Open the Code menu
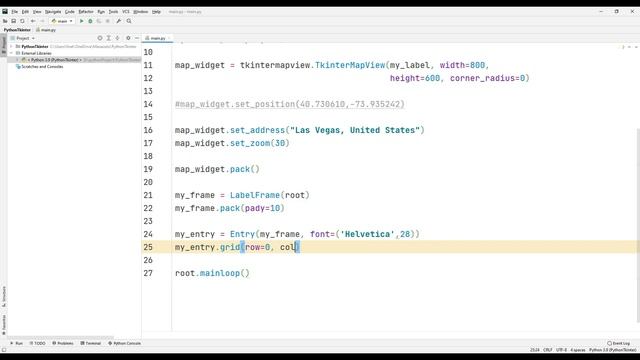The width and height of the screenshot is (640, 360). click(70, 12)
